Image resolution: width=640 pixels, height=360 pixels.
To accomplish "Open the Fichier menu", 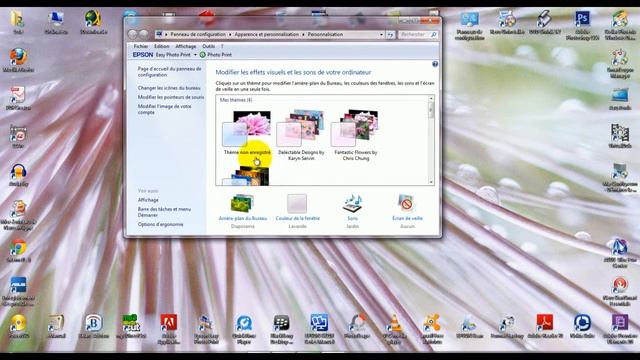I will (x=141, y=47).
